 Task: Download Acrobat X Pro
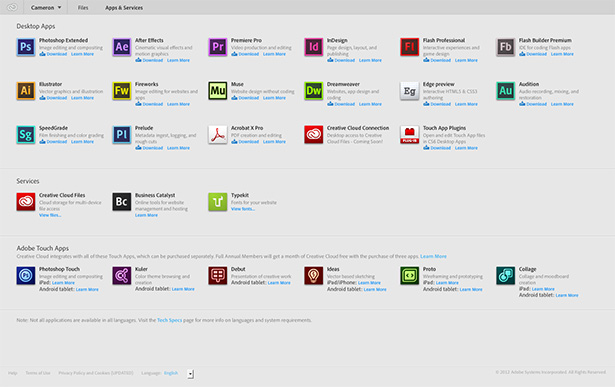[x=245, y=142]
